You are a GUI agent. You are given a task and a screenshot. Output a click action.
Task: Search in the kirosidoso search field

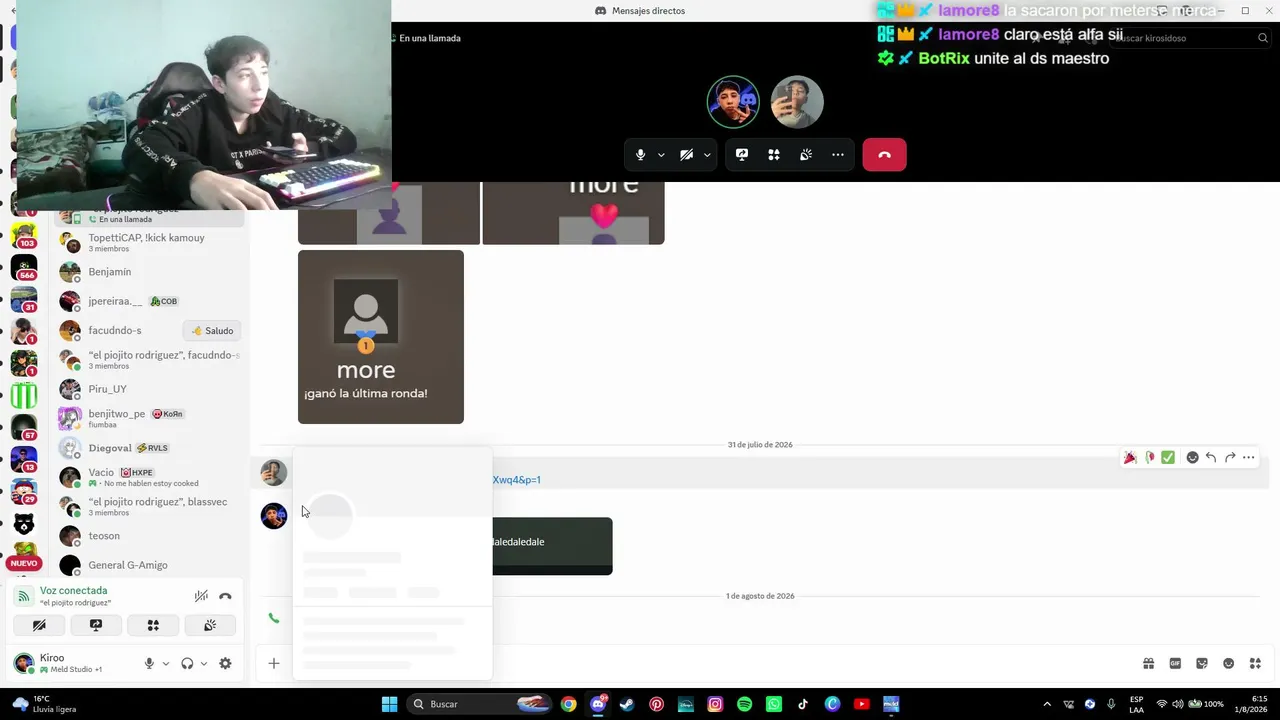click(1192, 38)
